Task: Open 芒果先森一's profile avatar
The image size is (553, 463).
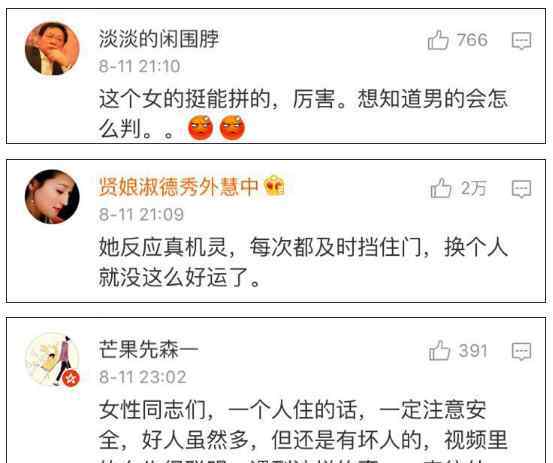Action: point(52,359)
